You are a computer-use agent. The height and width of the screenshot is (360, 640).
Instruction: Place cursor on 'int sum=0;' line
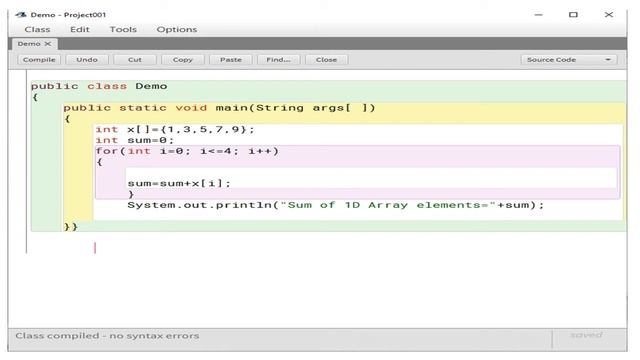point(135,140)
